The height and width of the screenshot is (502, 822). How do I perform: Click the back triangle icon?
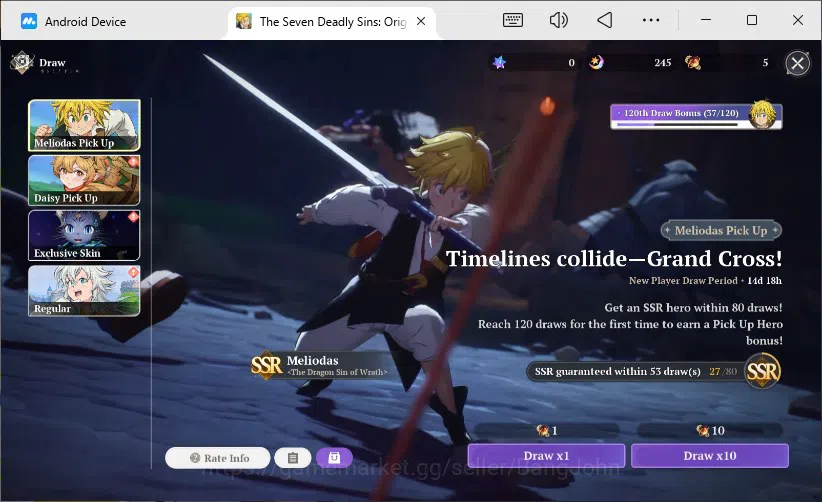(604, 20)
